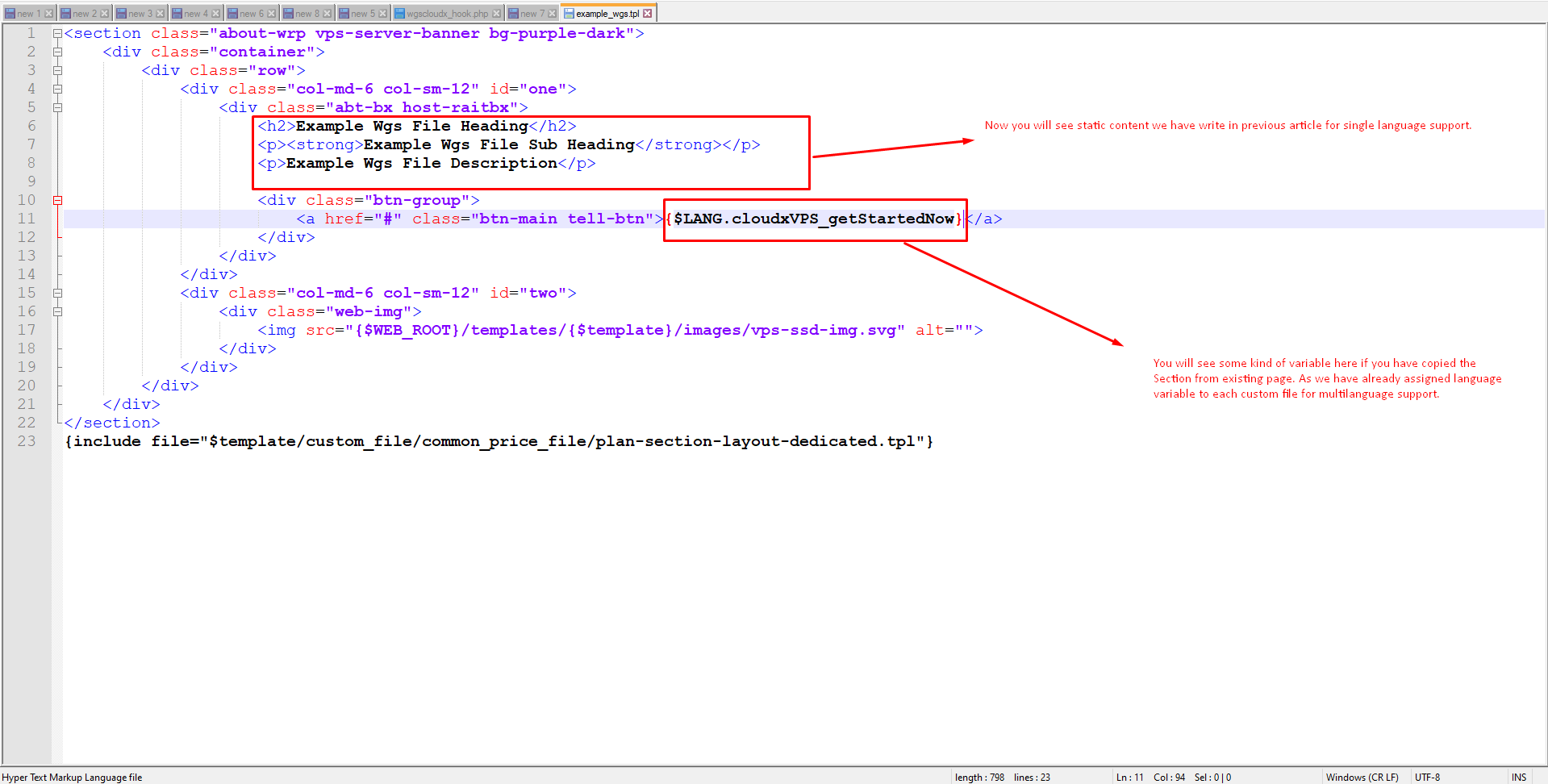Viewport: 1548px width, 784px height.
Task: Click the file icon on wgscloudx_hook.php tab
Action: [399, 14]
